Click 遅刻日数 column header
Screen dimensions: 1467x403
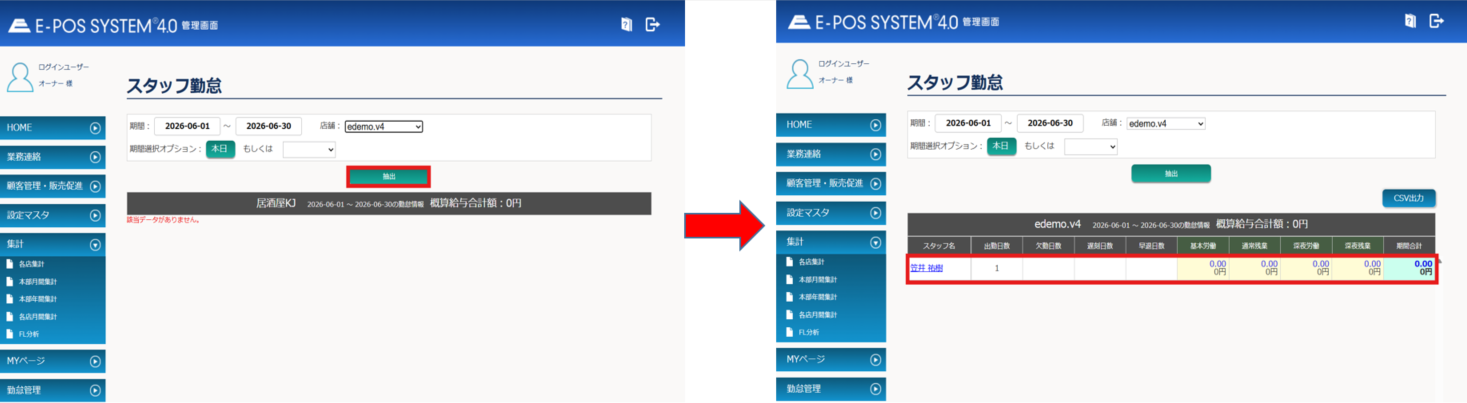pos(1100,245)
